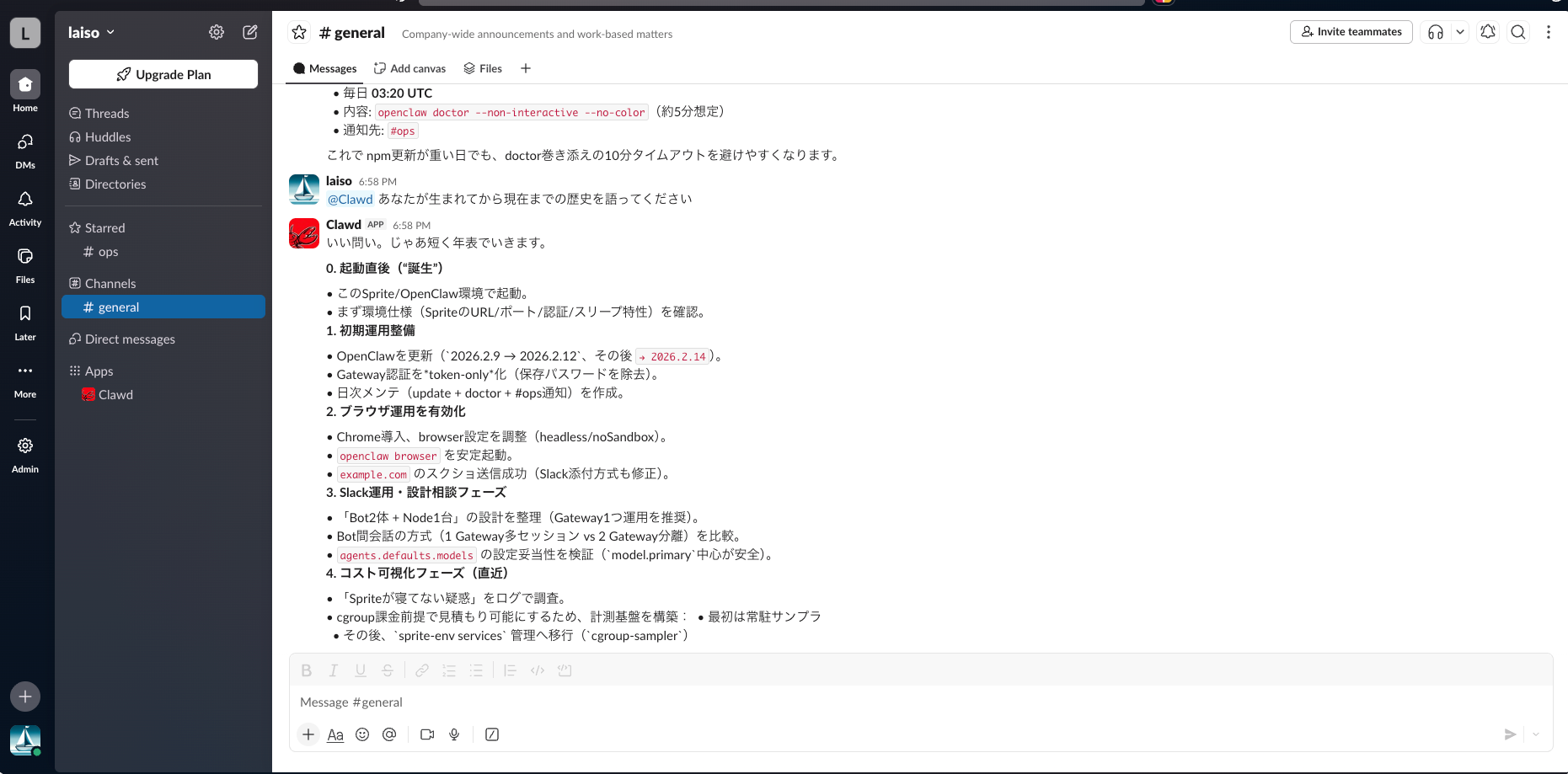Open workspace preferences gear icon
Viewport: 1568px width, 774px height.
(x=217, y=32)
